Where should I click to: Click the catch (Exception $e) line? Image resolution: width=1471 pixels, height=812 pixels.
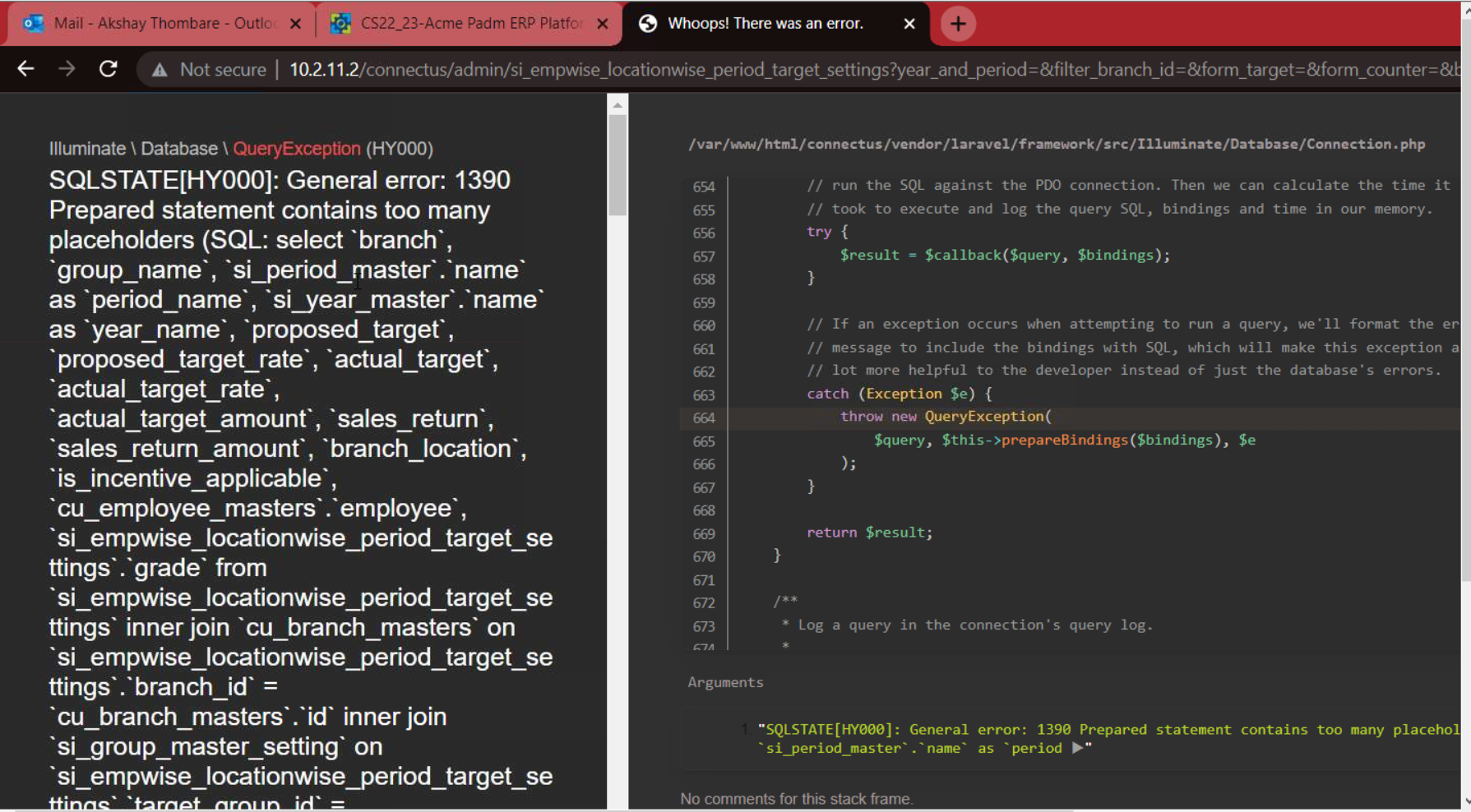pos(900,394)
